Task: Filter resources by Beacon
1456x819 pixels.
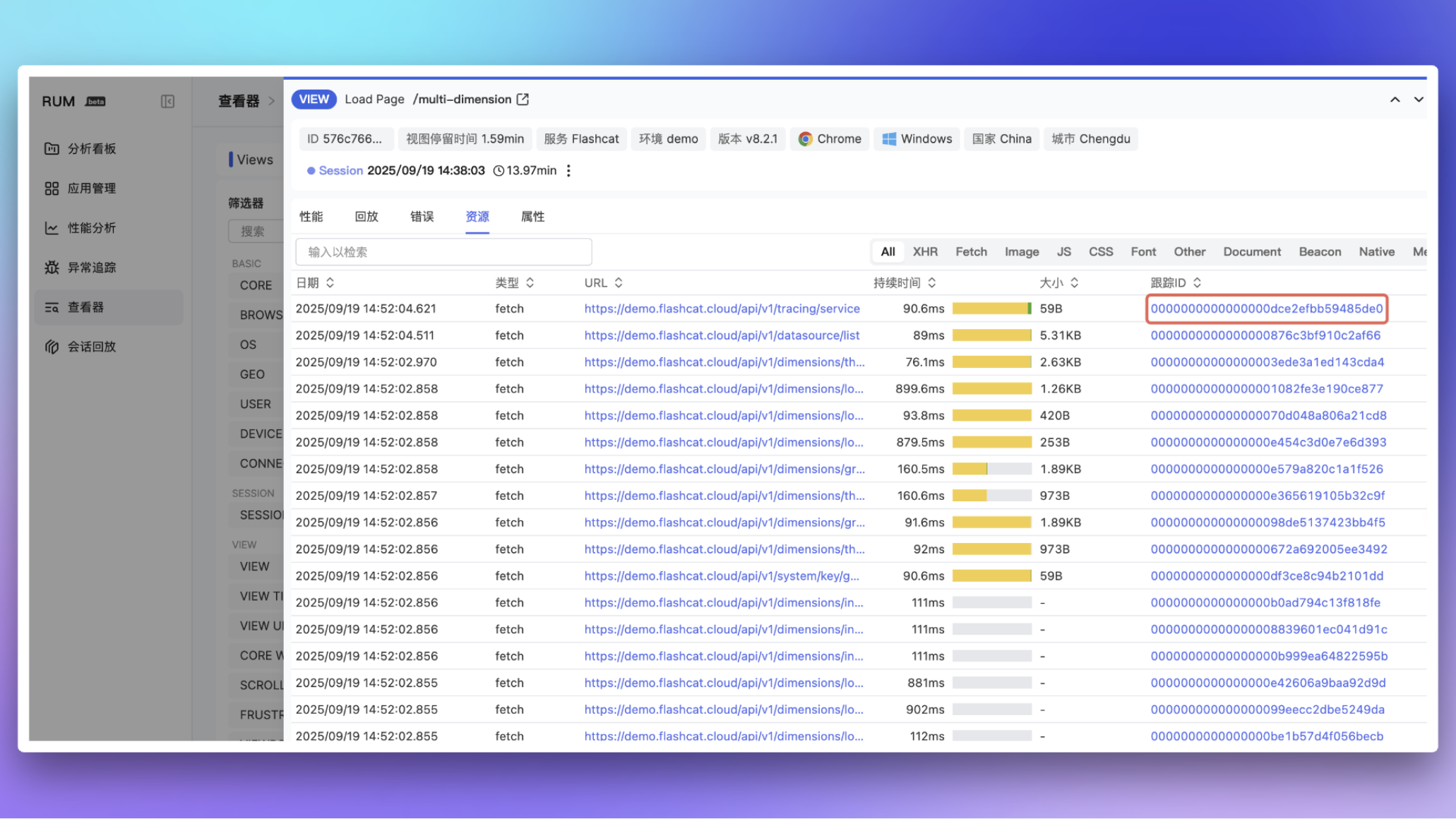Action: (x=1320, y=252)
